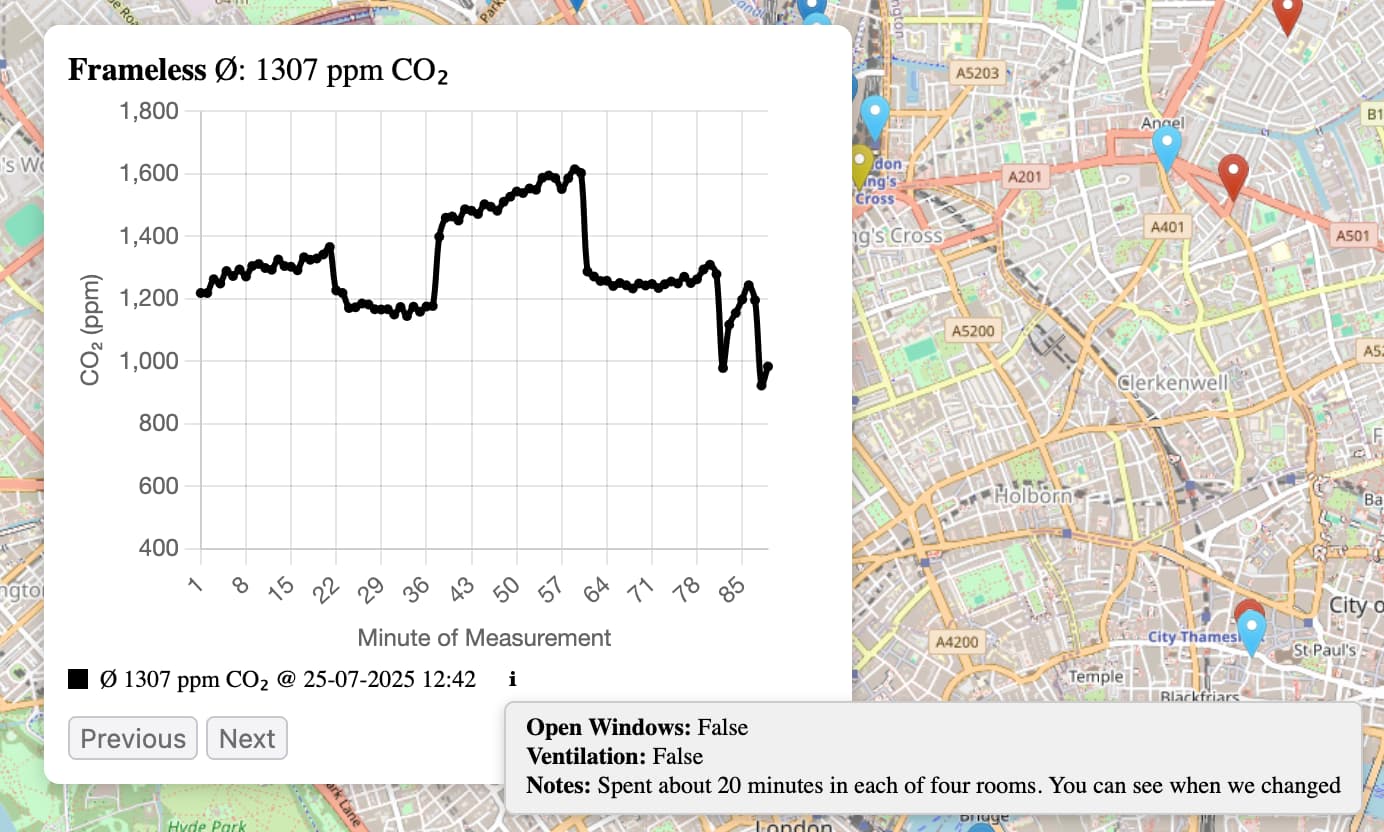This screenshot has width=1384, height=832.
Task: Click the final data point on the chart line
Action: coord(767,367)
